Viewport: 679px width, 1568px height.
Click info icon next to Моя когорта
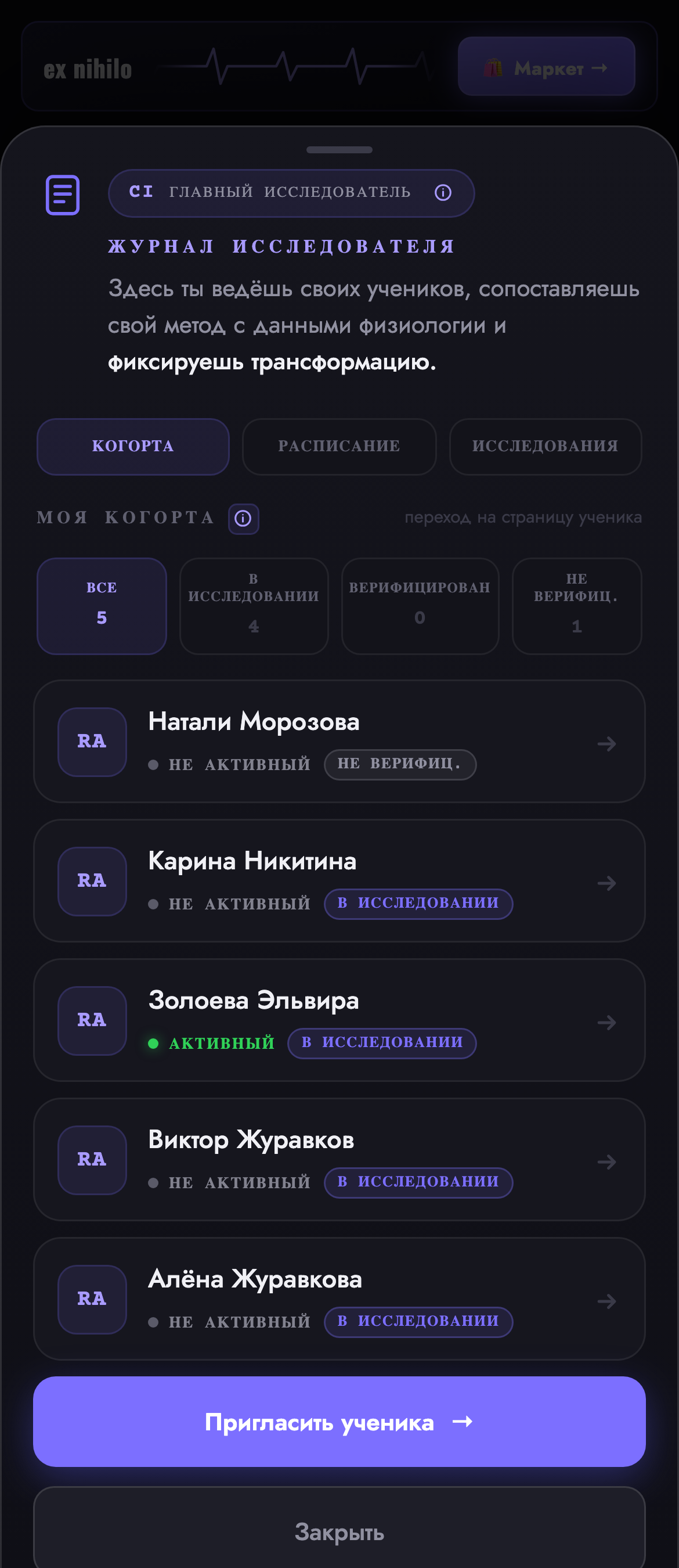coord(243,519)
